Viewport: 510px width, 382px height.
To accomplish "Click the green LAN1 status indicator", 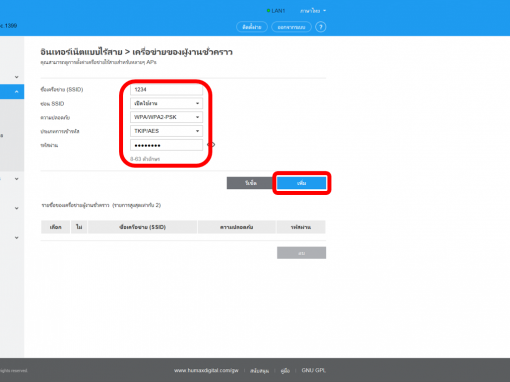I will point(276,11).
